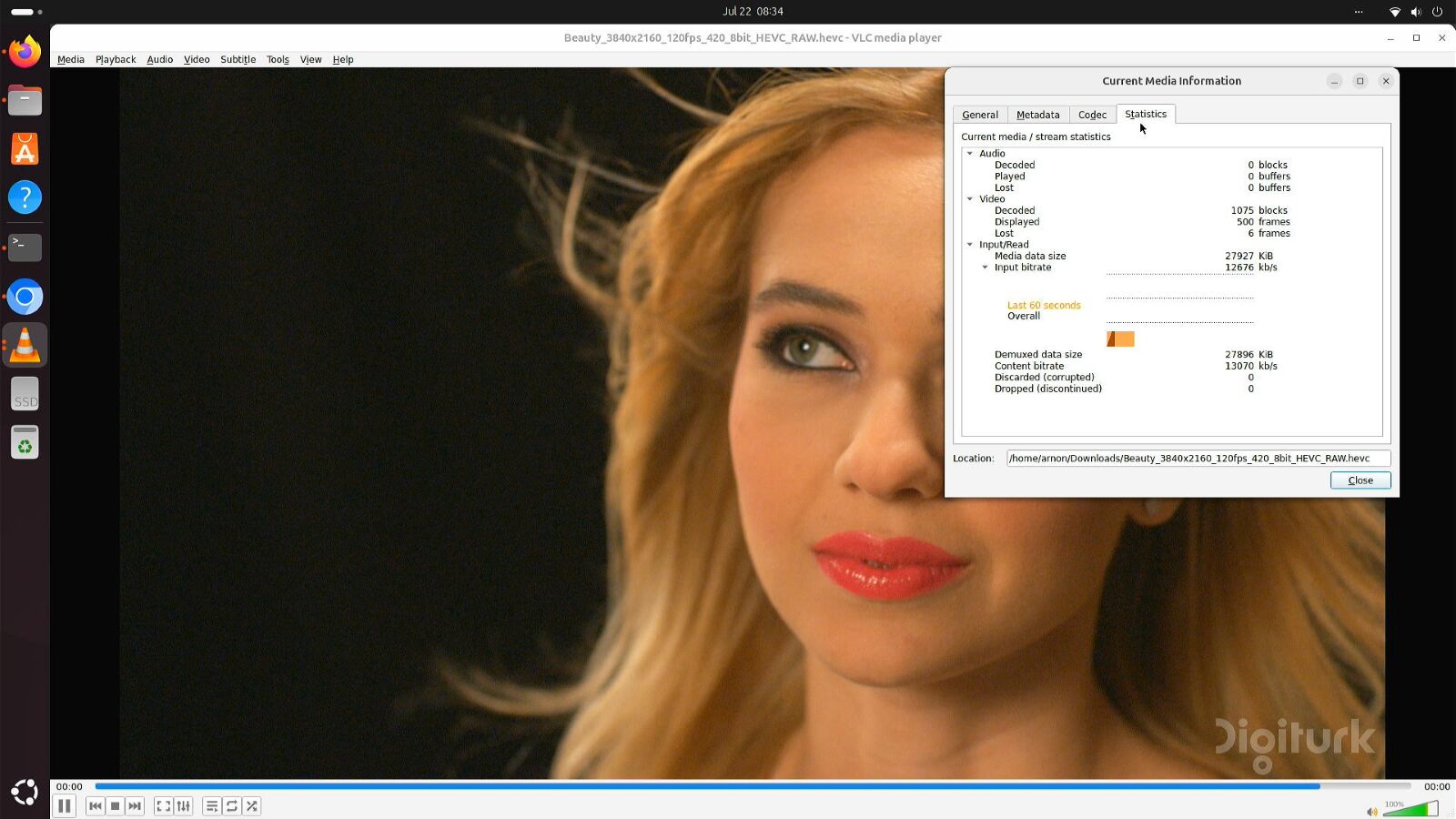Screen dimensions: 1456x819
Task: Select the Lost 6 frames row
Action: (1172, 234)
